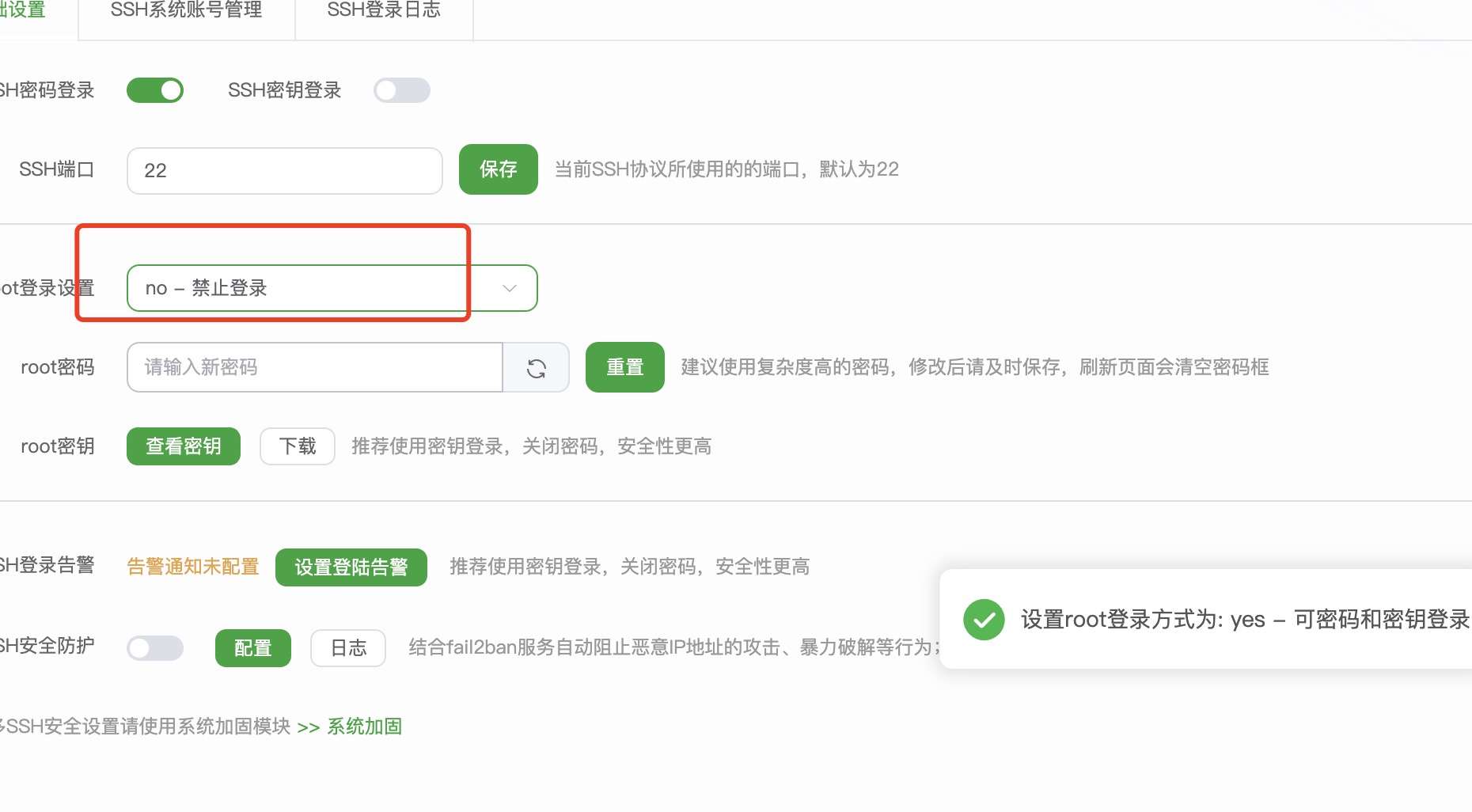1472x812 pixels.
Task: Click the dropdown chevron arrow
Action: click(510, 288)
